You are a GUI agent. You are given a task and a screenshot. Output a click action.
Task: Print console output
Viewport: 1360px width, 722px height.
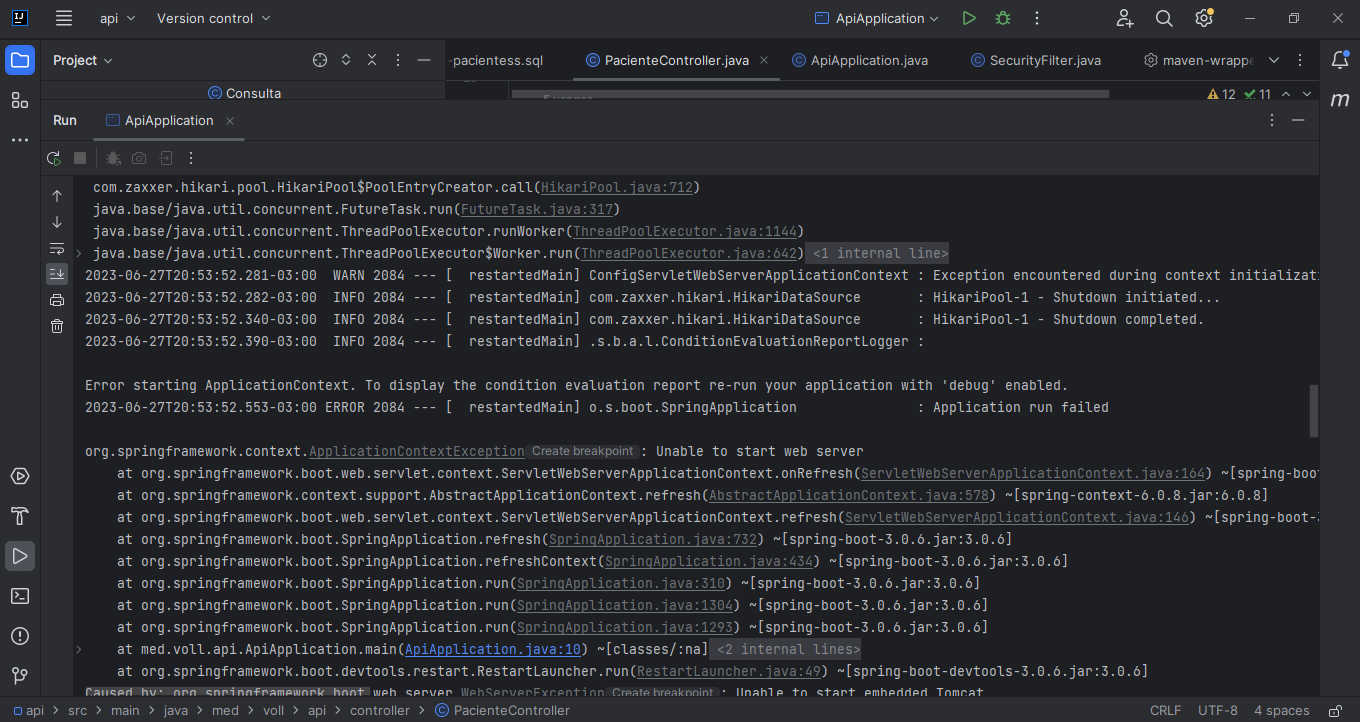point(57,300)
